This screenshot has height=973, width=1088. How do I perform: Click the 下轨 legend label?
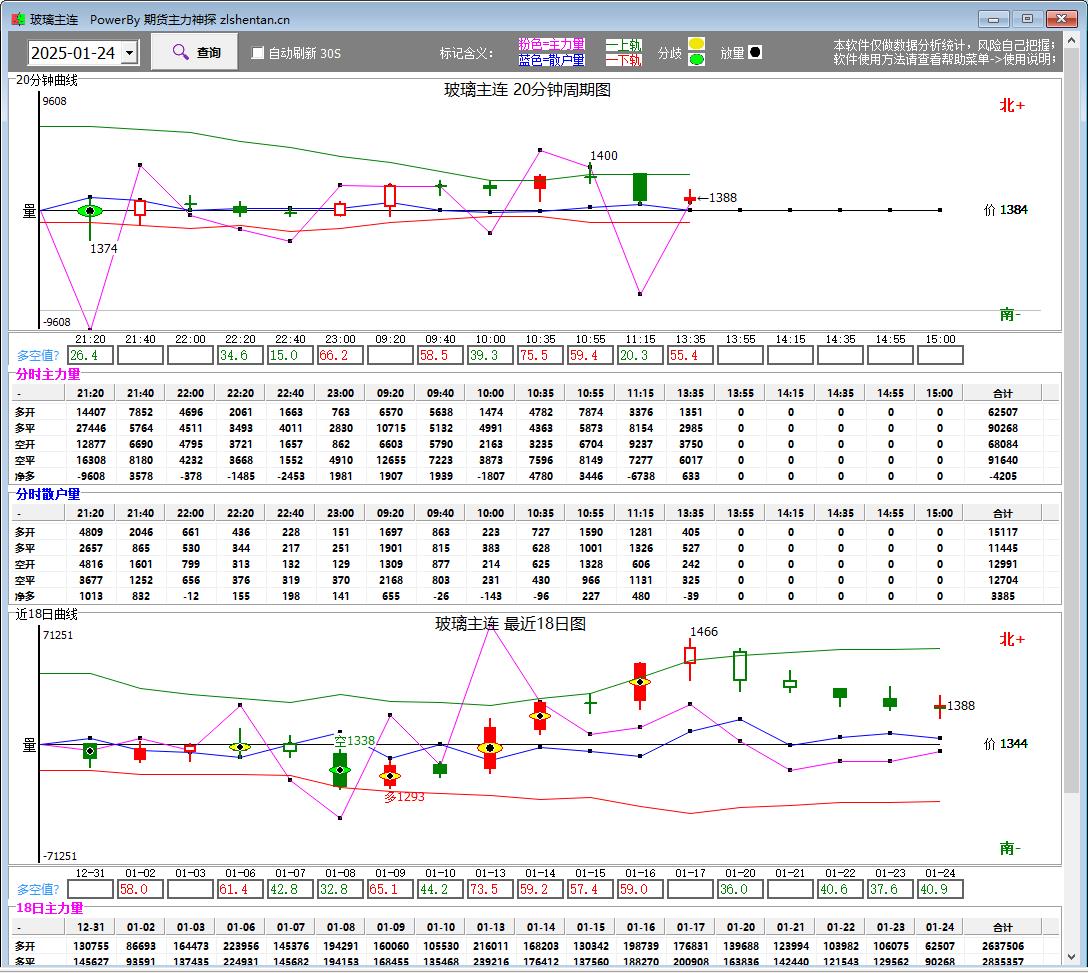click(624, 60)
